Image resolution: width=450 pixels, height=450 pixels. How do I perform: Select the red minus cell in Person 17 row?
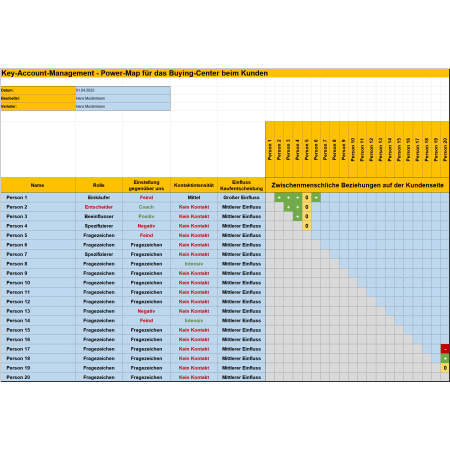point(445,349)
